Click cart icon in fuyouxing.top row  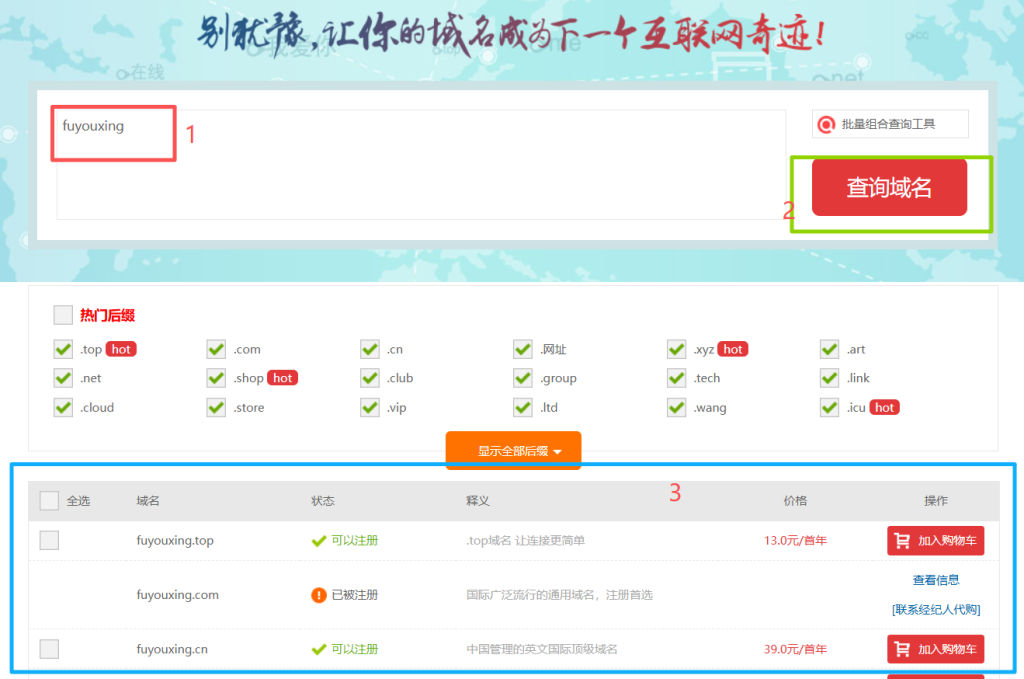pyautogui.click(x=902, y=541)
